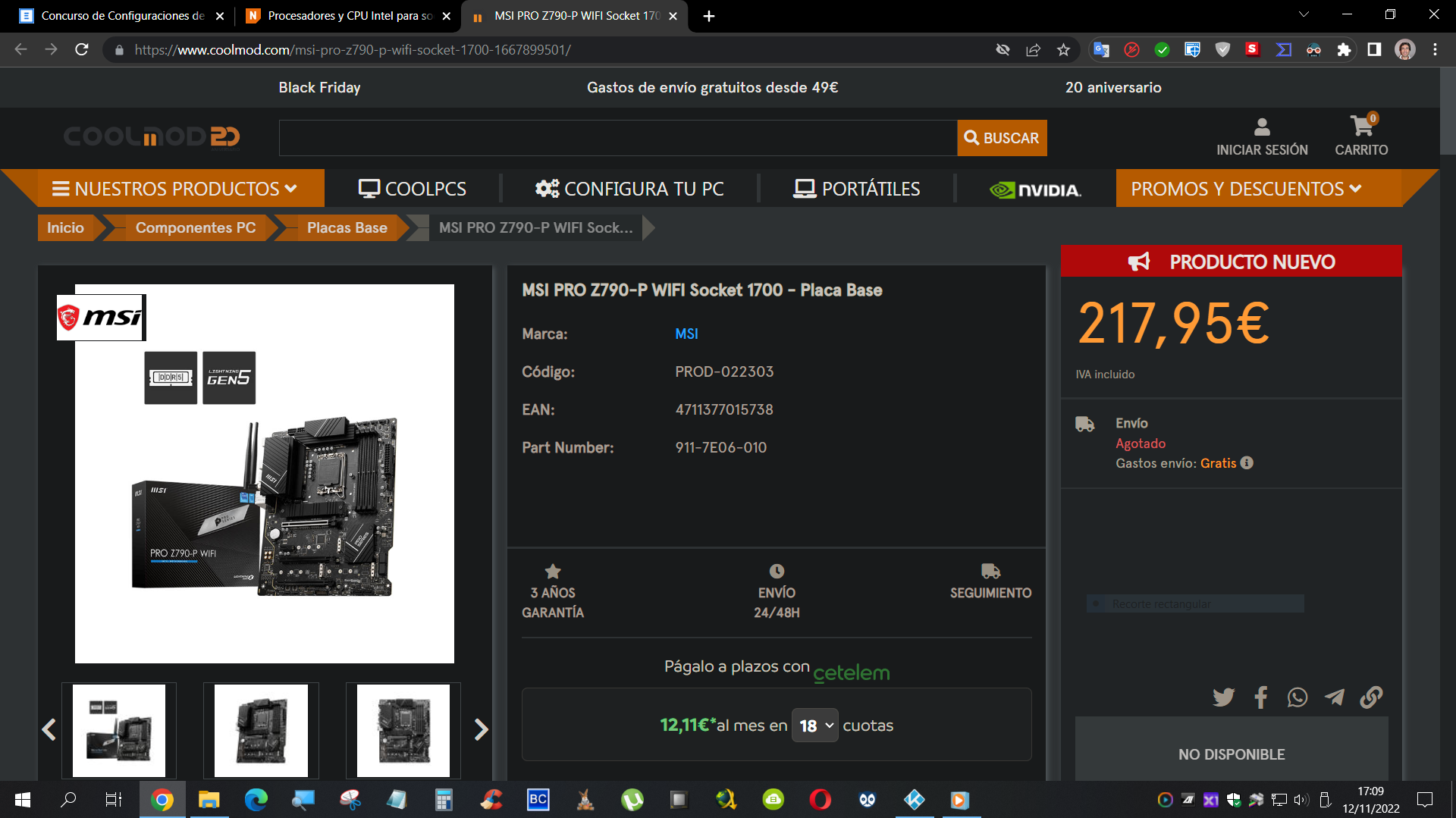Launch Microsoft Edge from taskbar
1456x818 pixels.
click(x=256, y=800)
